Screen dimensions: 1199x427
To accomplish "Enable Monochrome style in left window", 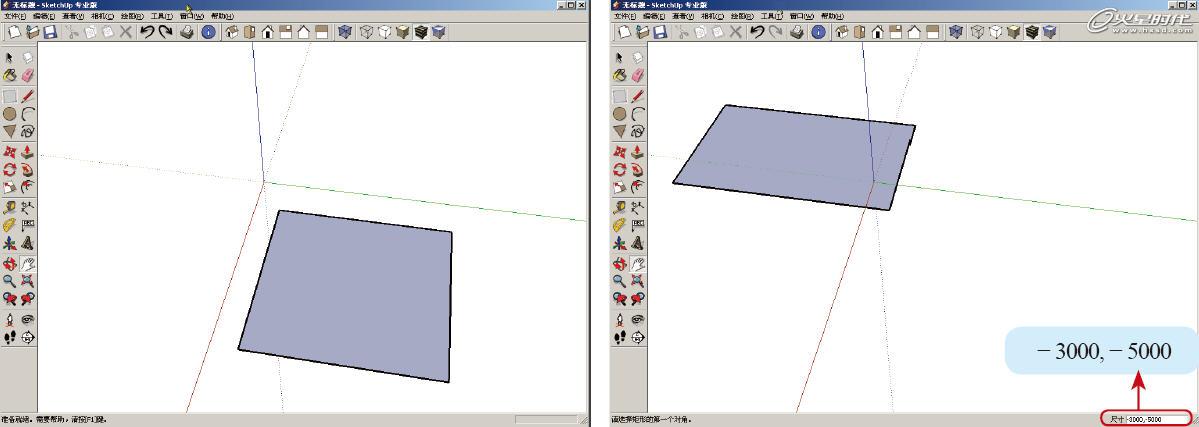I will [438, 32].
